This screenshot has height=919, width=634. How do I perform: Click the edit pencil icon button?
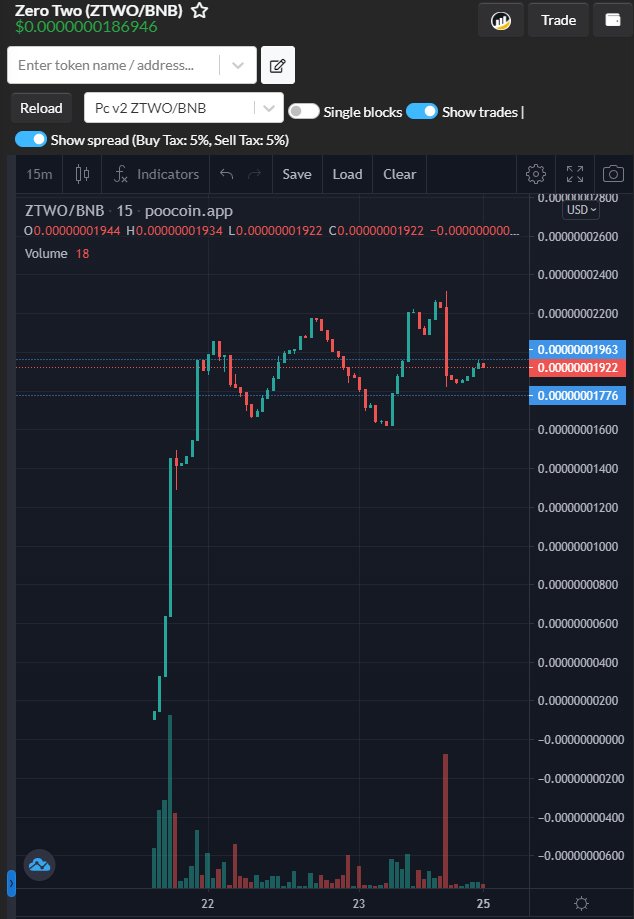[x=278, y=65]
